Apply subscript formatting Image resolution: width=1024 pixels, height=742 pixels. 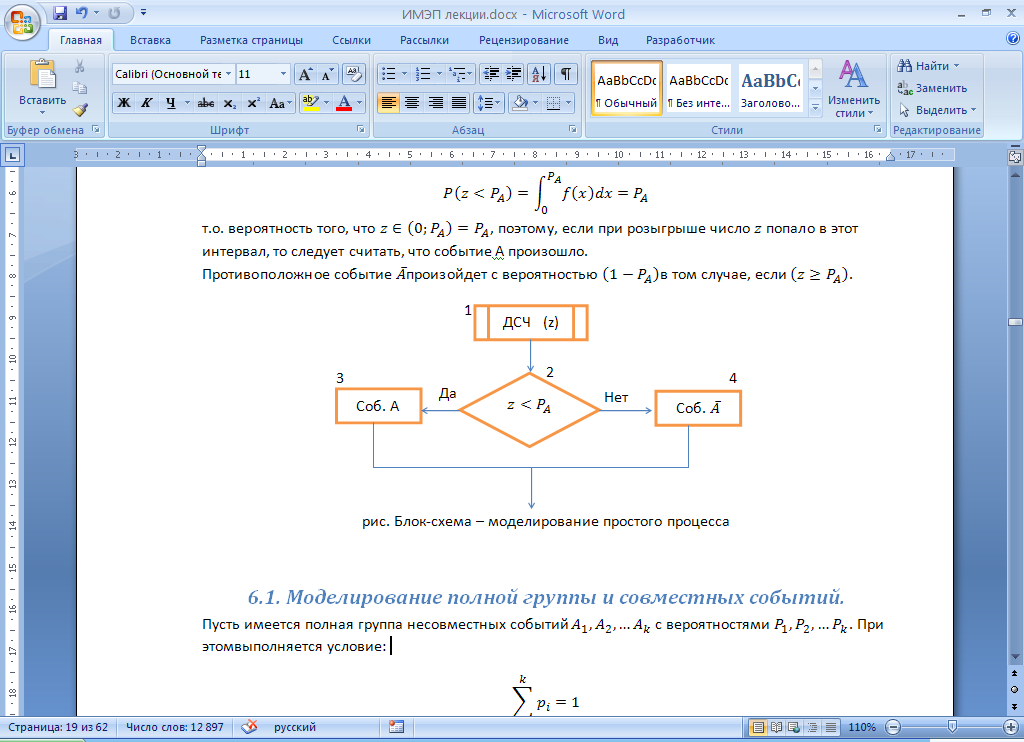(229, 103)
